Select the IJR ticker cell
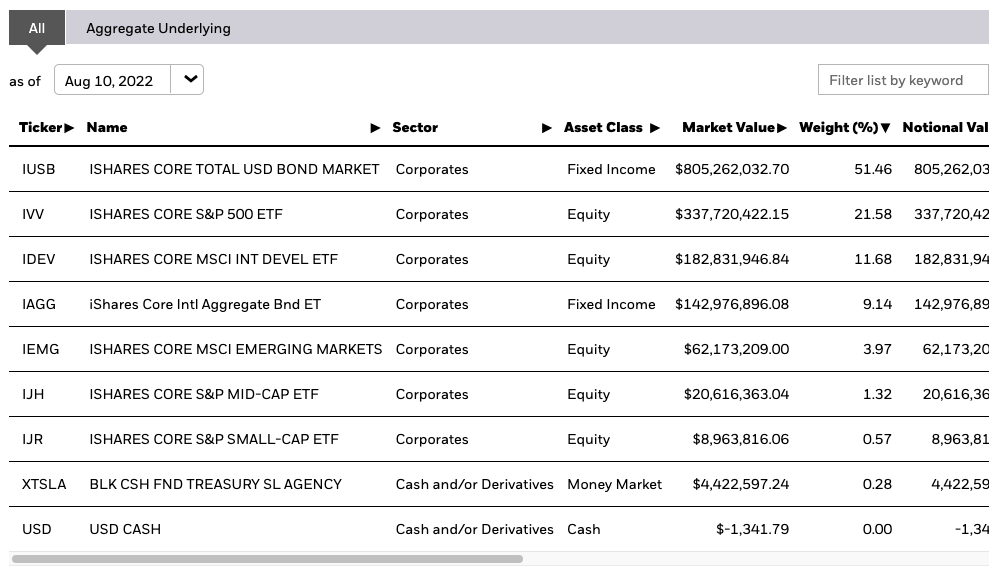Screen dimensions: 1002x578 (x=33, y=439)
